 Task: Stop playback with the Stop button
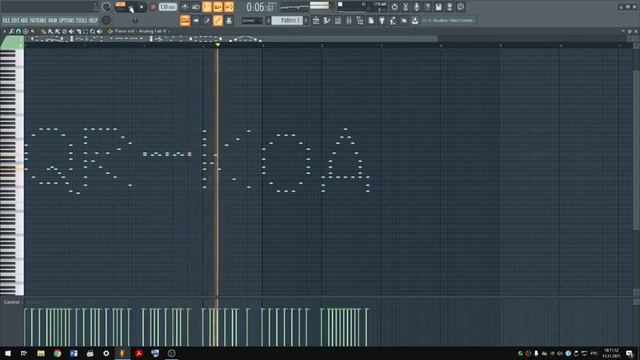[142, 7]
